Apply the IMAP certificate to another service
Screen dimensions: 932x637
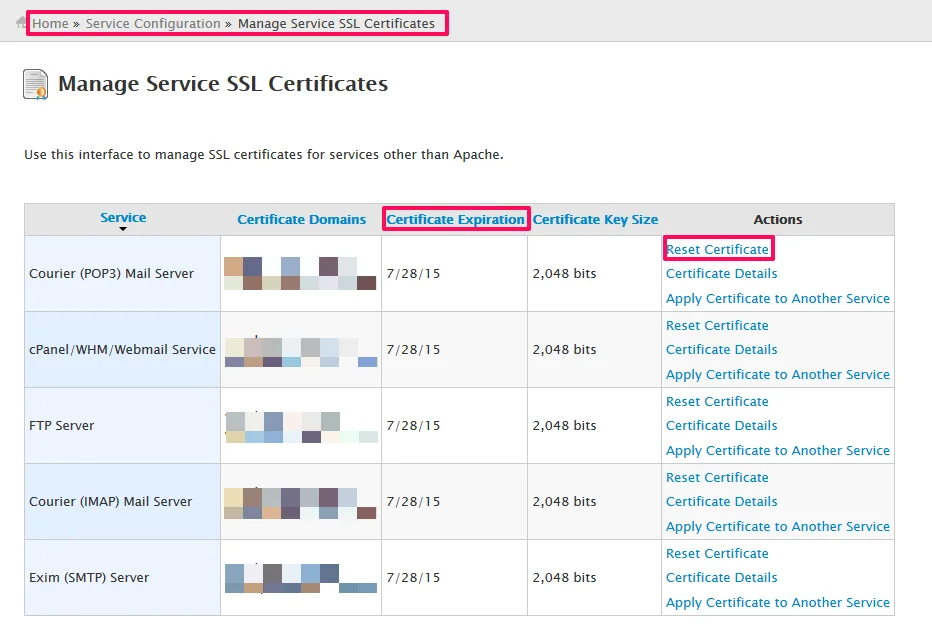(777, 526)
